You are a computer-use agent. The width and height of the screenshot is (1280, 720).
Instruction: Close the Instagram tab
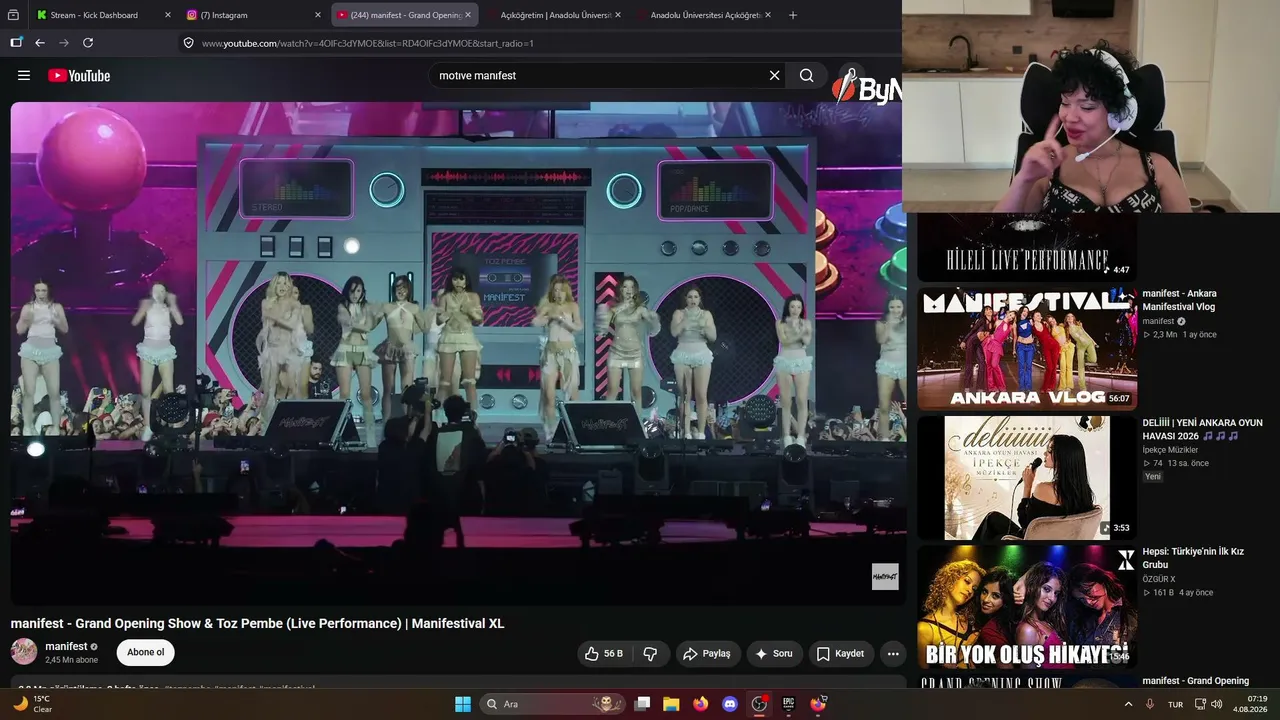tap(317, 15)
